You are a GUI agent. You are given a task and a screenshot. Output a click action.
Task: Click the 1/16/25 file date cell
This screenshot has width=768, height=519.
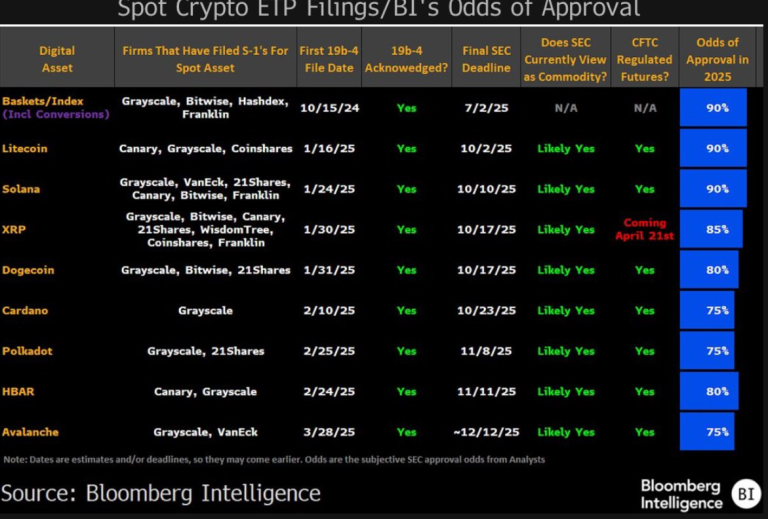pos(329,148)
